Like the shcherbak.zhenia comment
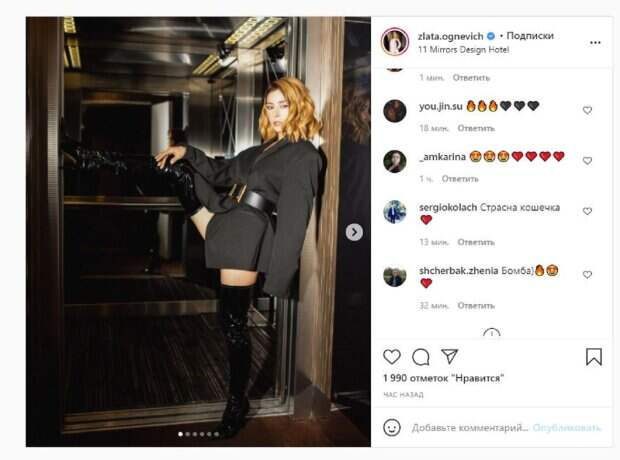This screenshot has height=460, width=620. [x=587, y=274]
